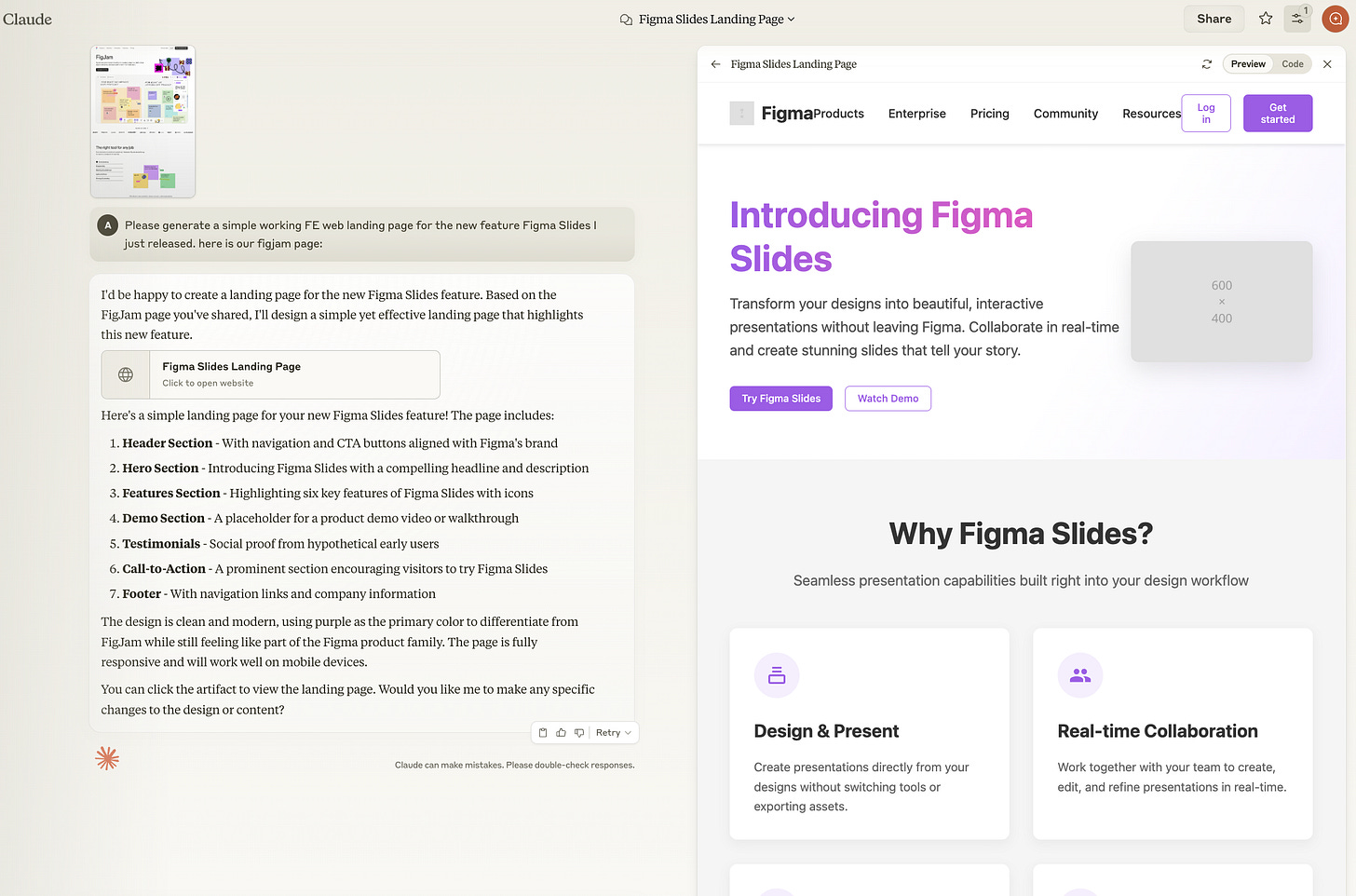Switch to the Code tab
The image size is (1356, 896).
(1293, 64)
